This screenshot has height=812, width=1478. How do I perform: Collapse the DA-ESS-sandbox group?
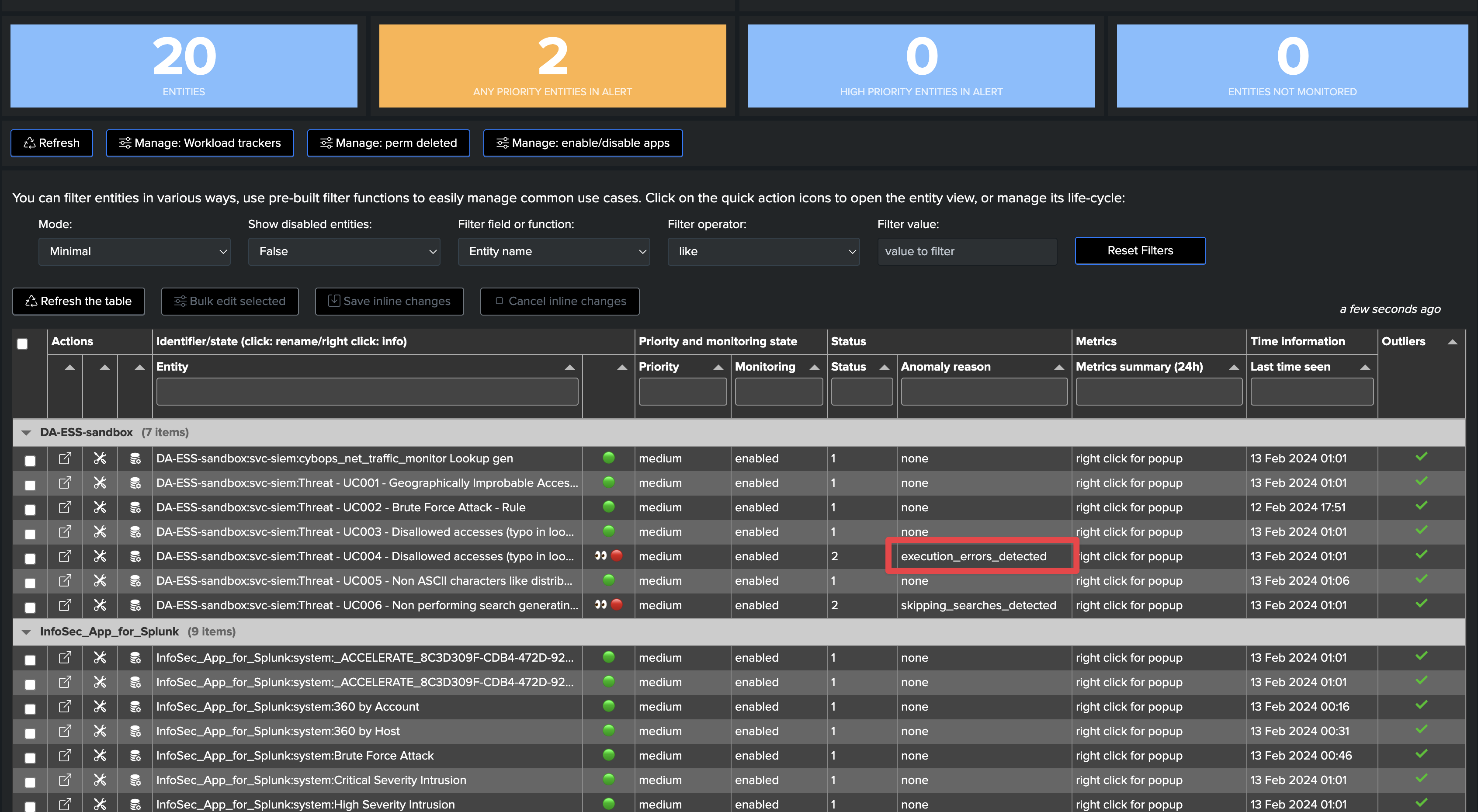point(26,432)
